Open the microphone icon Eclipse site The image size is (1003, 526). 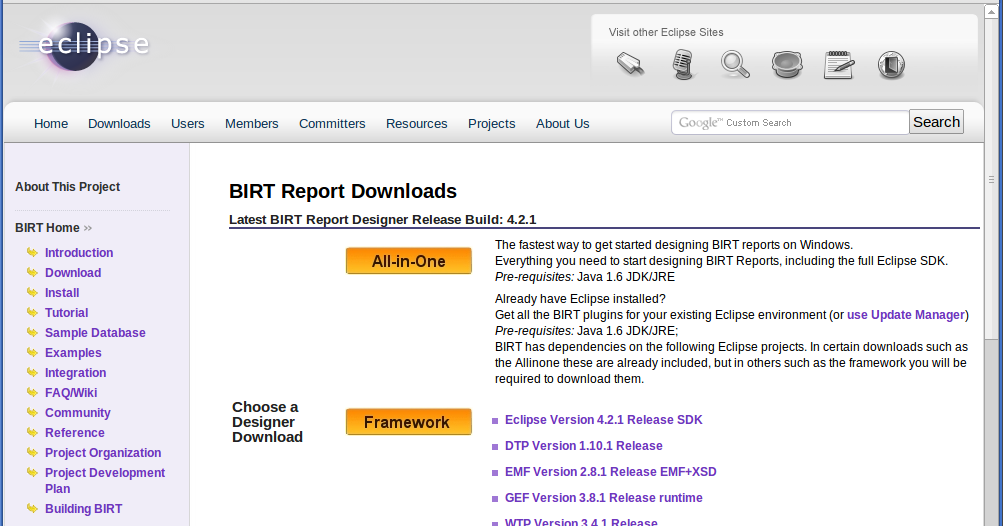point(683,64)
